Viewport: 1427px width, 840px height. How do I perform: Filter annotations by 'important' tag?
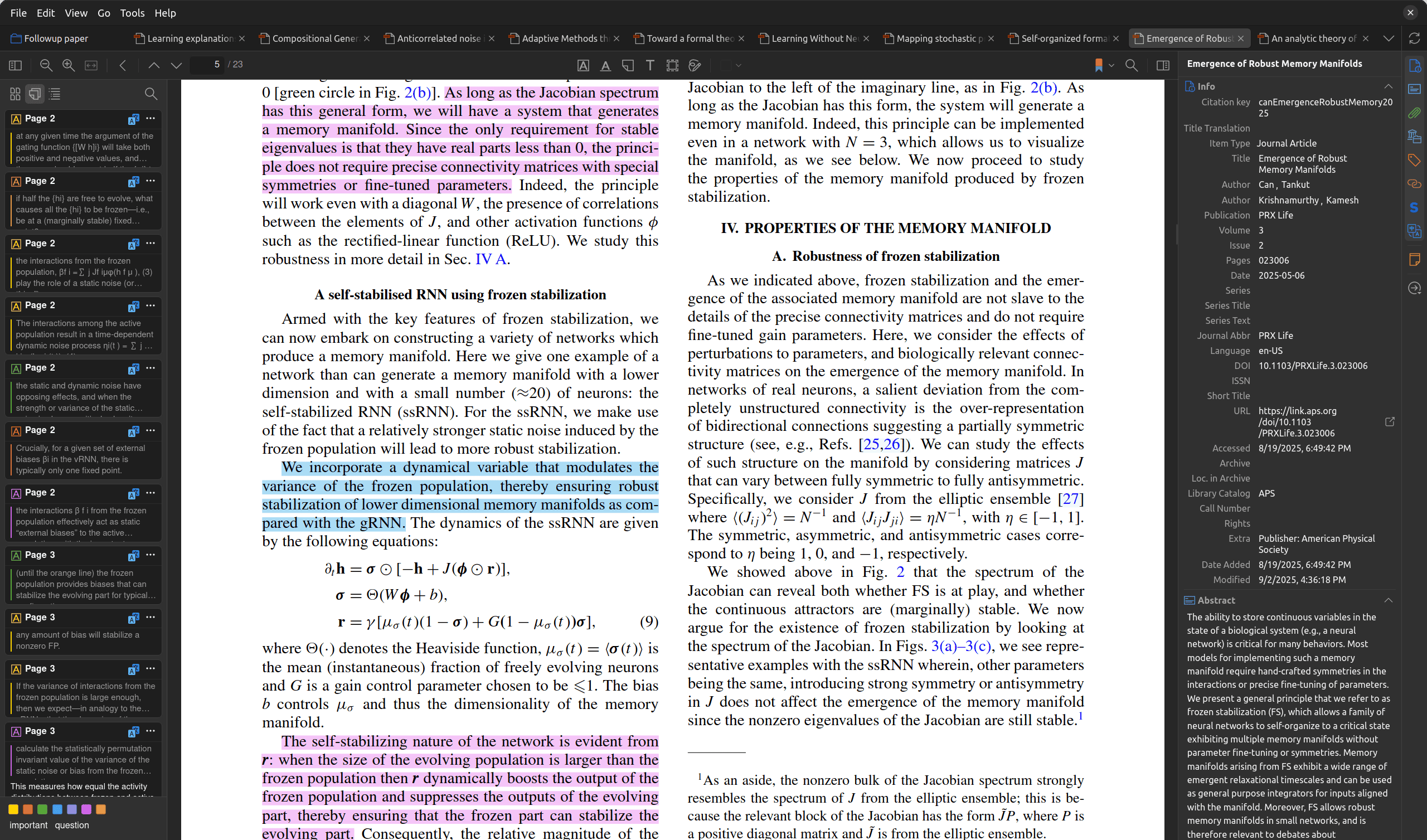pos(28,826)
